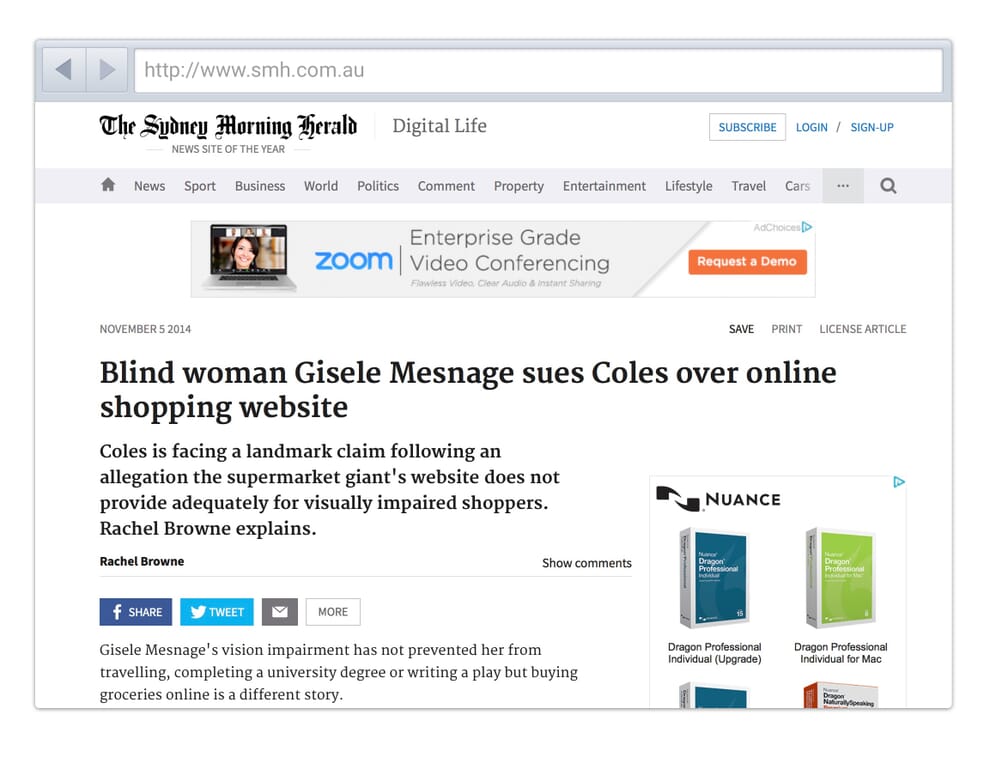
Task: Select the Property menu item
Action: point(519,186)
